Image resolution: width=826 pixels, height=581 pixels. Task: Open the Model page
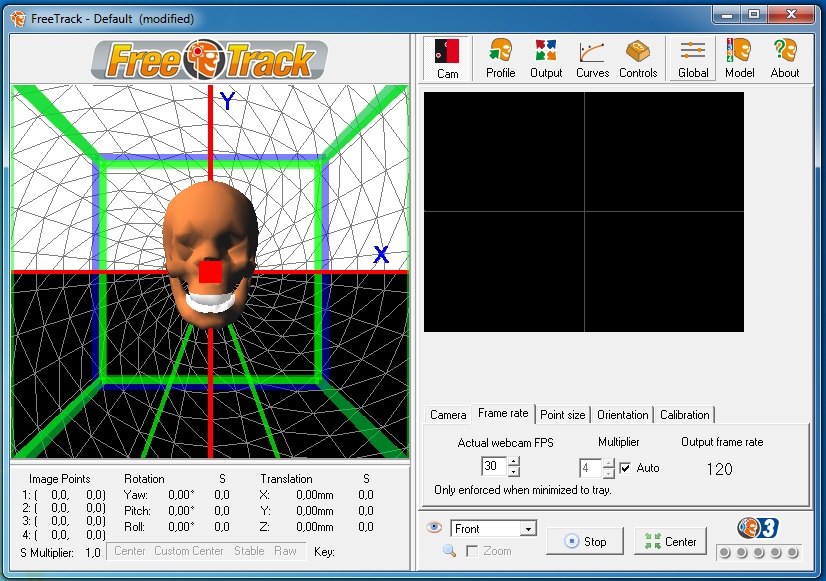[x=739, y=58]
